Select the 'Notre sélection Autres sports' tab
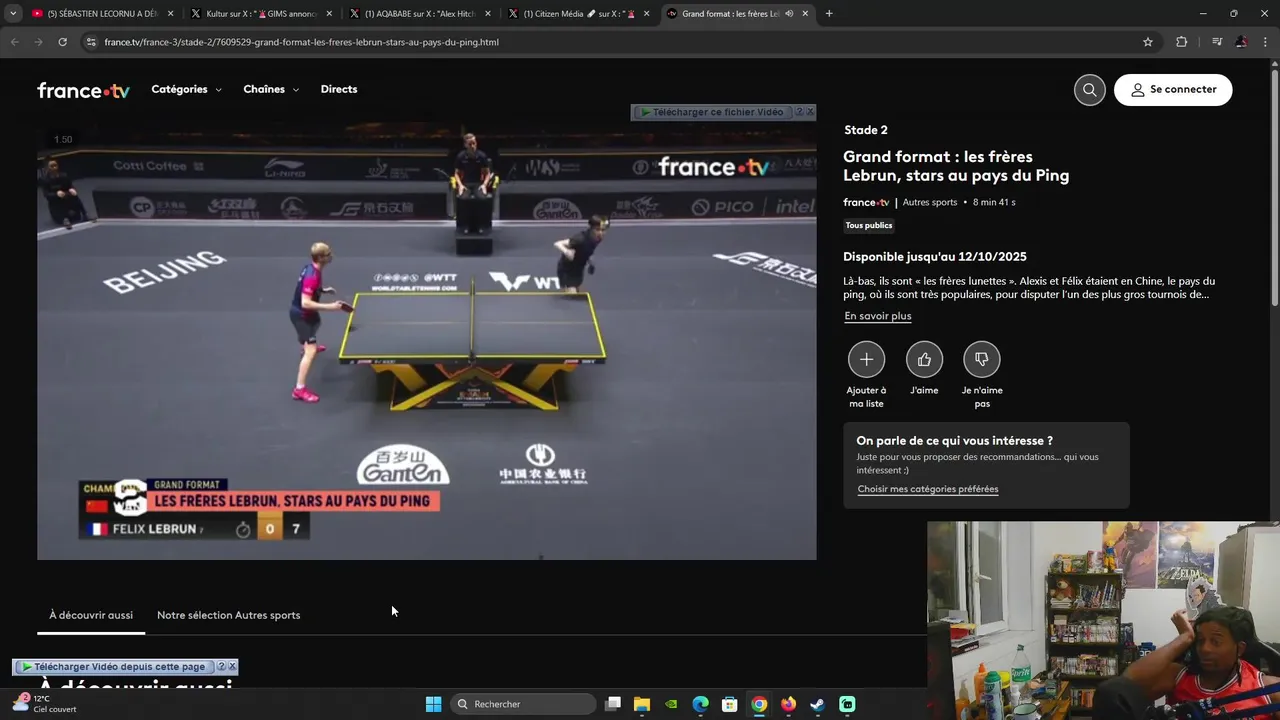This screenshot has height=720, width=1280. 228,615
